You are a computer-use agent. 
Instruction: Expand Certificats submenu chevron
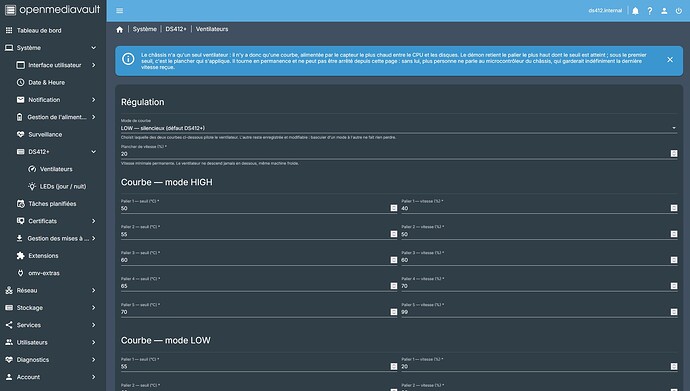93,221
